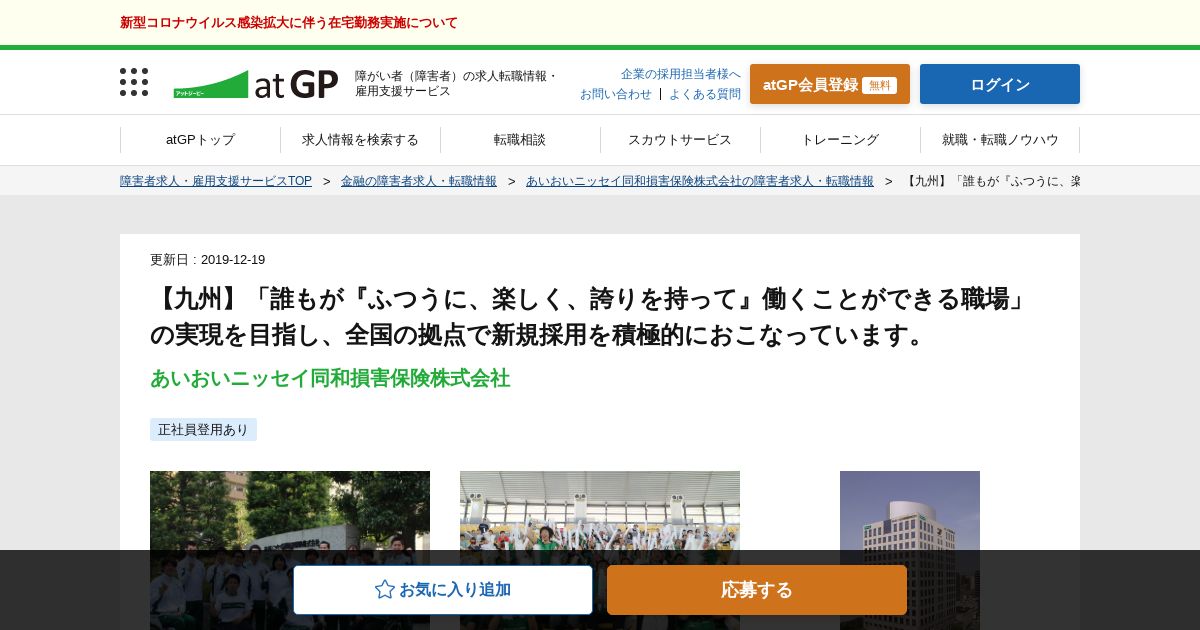Open トレーニング menu item
The image size is (1200, 630).
coord(840,140)
